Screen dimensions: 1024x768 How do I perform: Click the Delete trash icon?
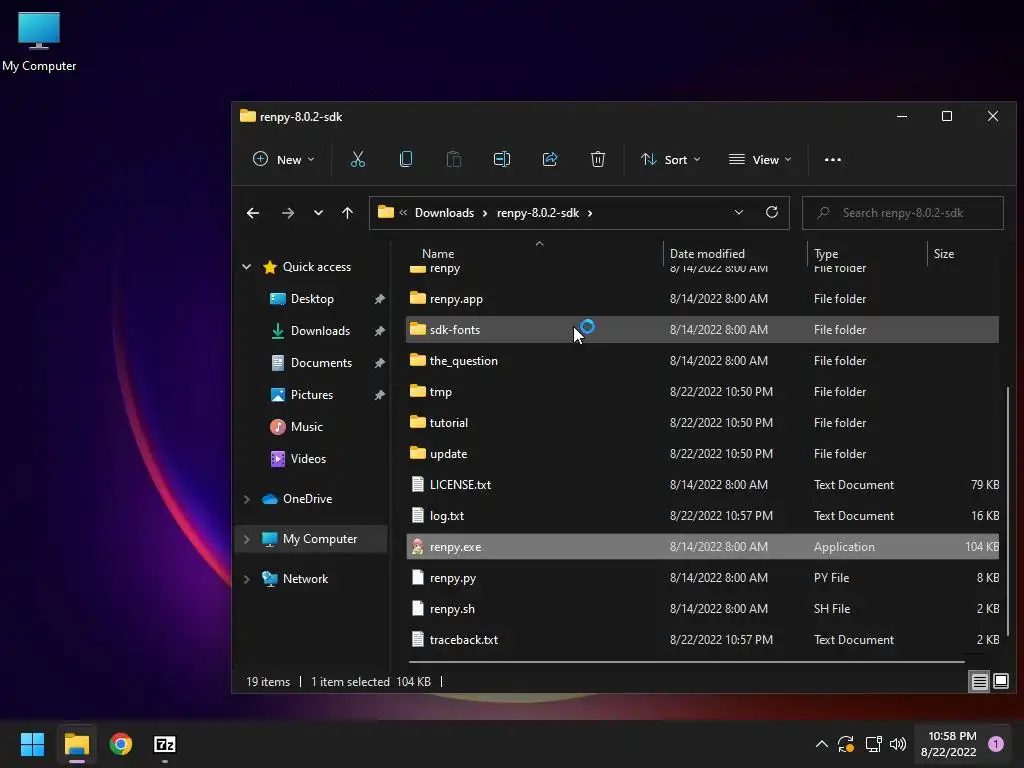[598, 159]
